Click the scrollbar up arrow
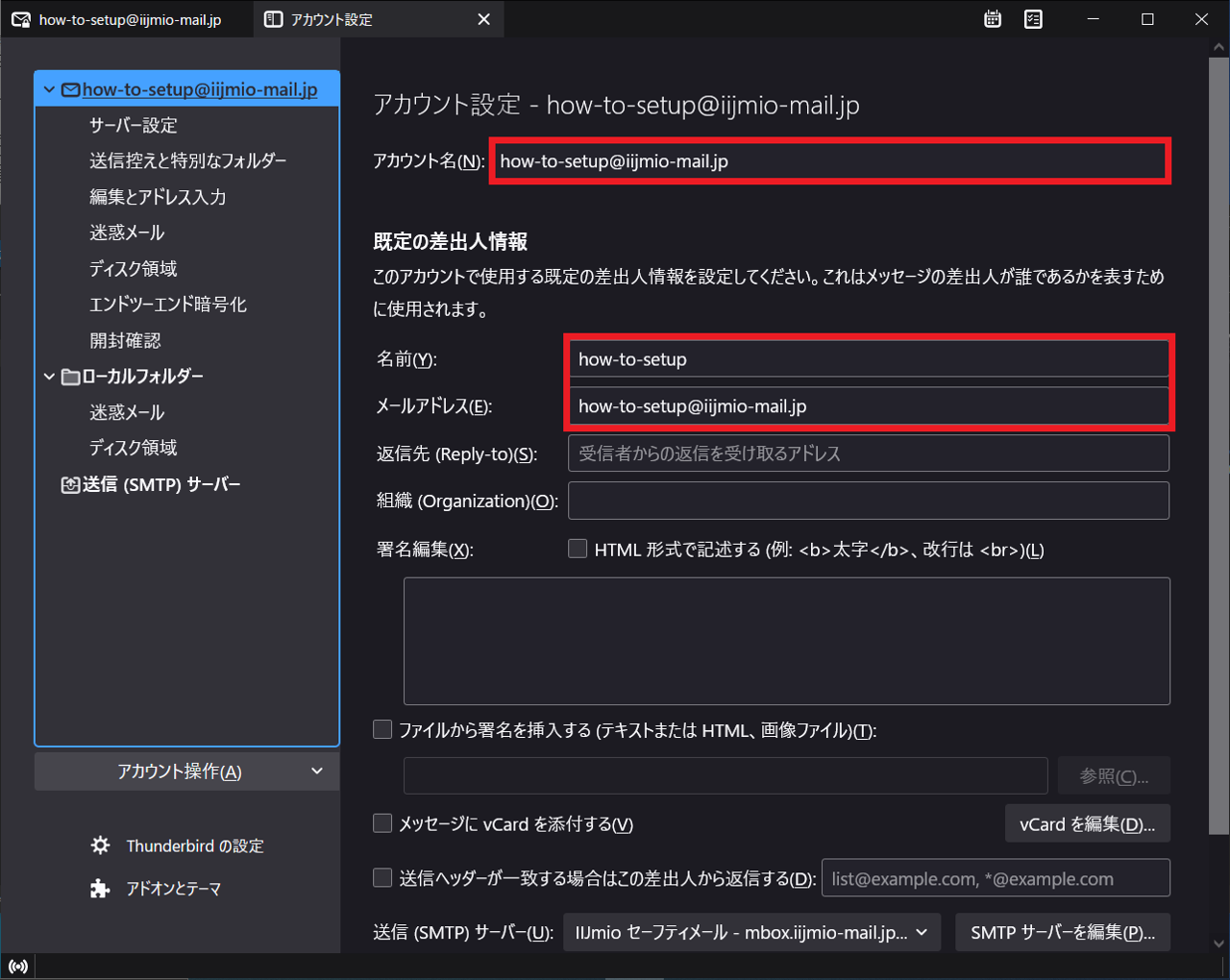This screenshot has width=1230, height=980. pos(1218,47)
